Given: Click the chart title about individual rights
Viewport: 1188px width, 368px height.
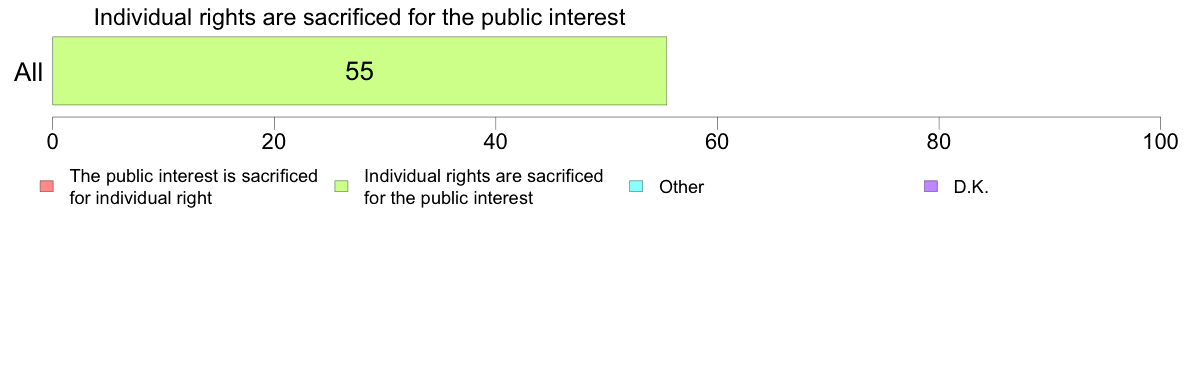Looking at the screenshot, I should pos(359,17).
